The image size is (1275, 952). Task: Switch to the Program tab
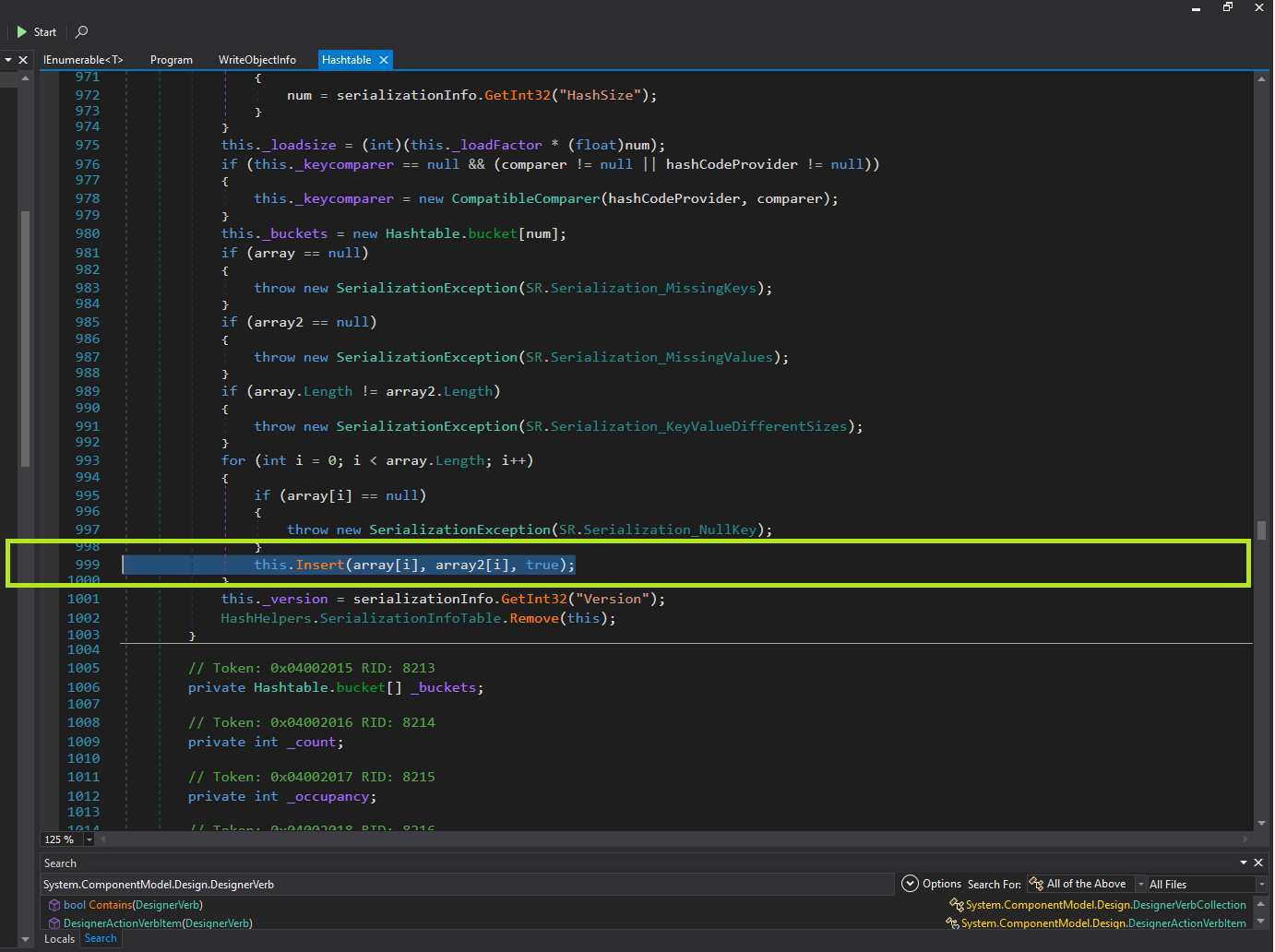(172, 60)
